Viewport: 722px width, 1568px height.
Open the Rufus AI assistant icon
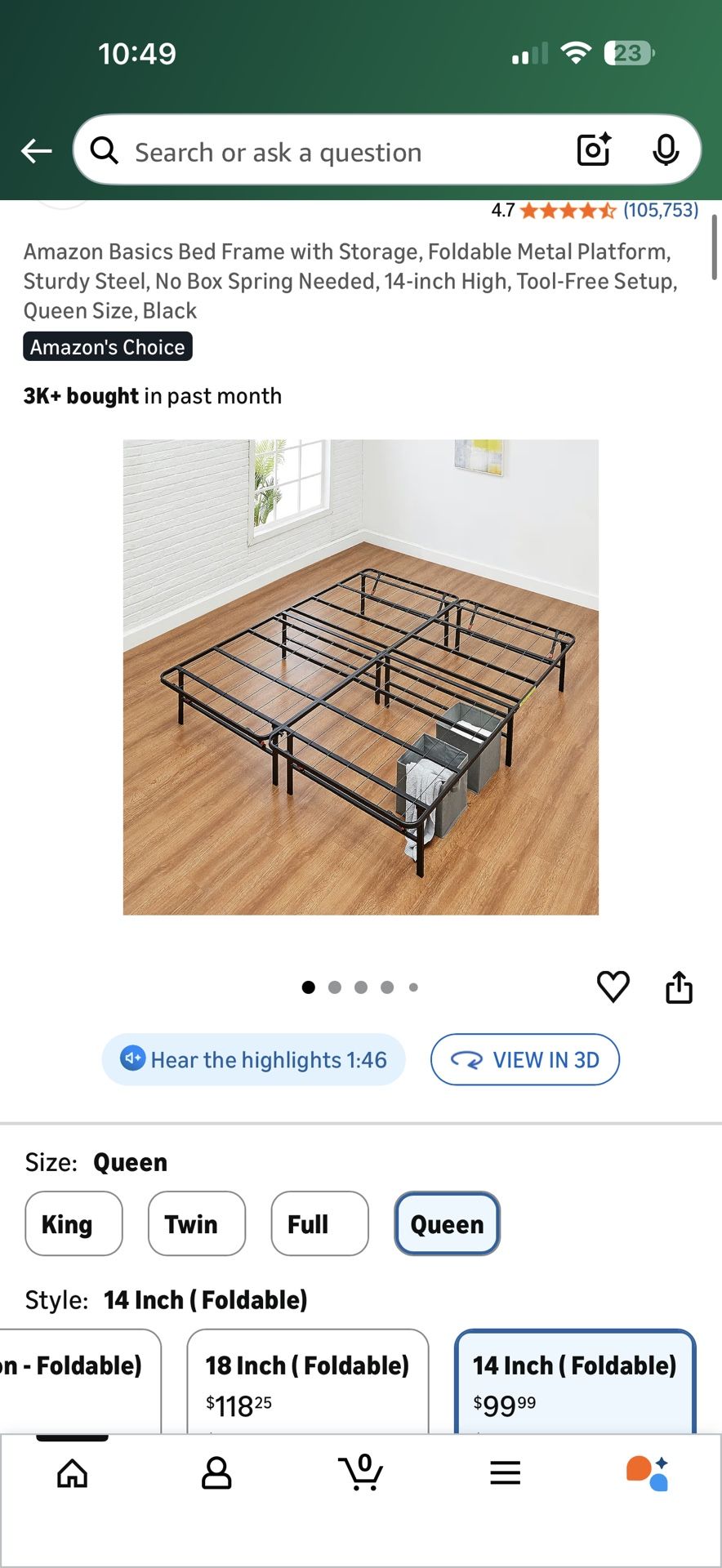point(648,1473)
